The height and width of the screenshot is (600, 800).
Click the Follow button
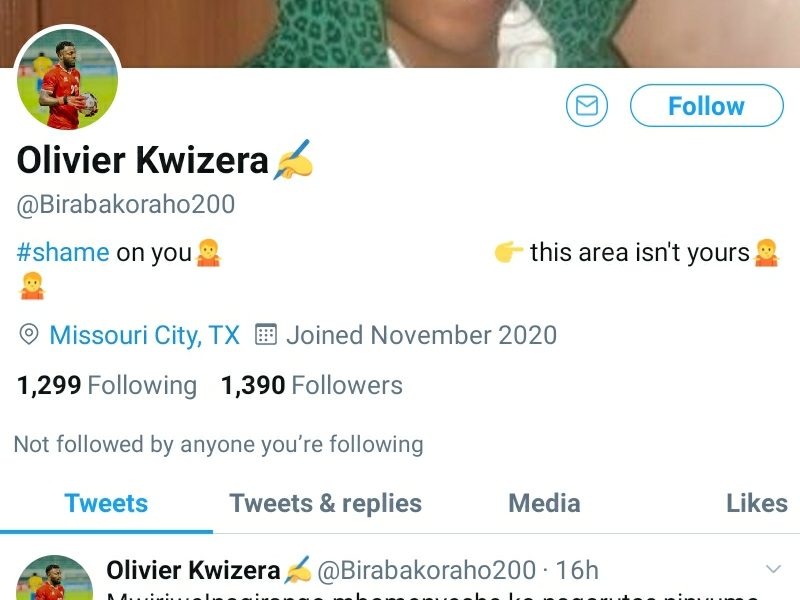tap(706, 106)
